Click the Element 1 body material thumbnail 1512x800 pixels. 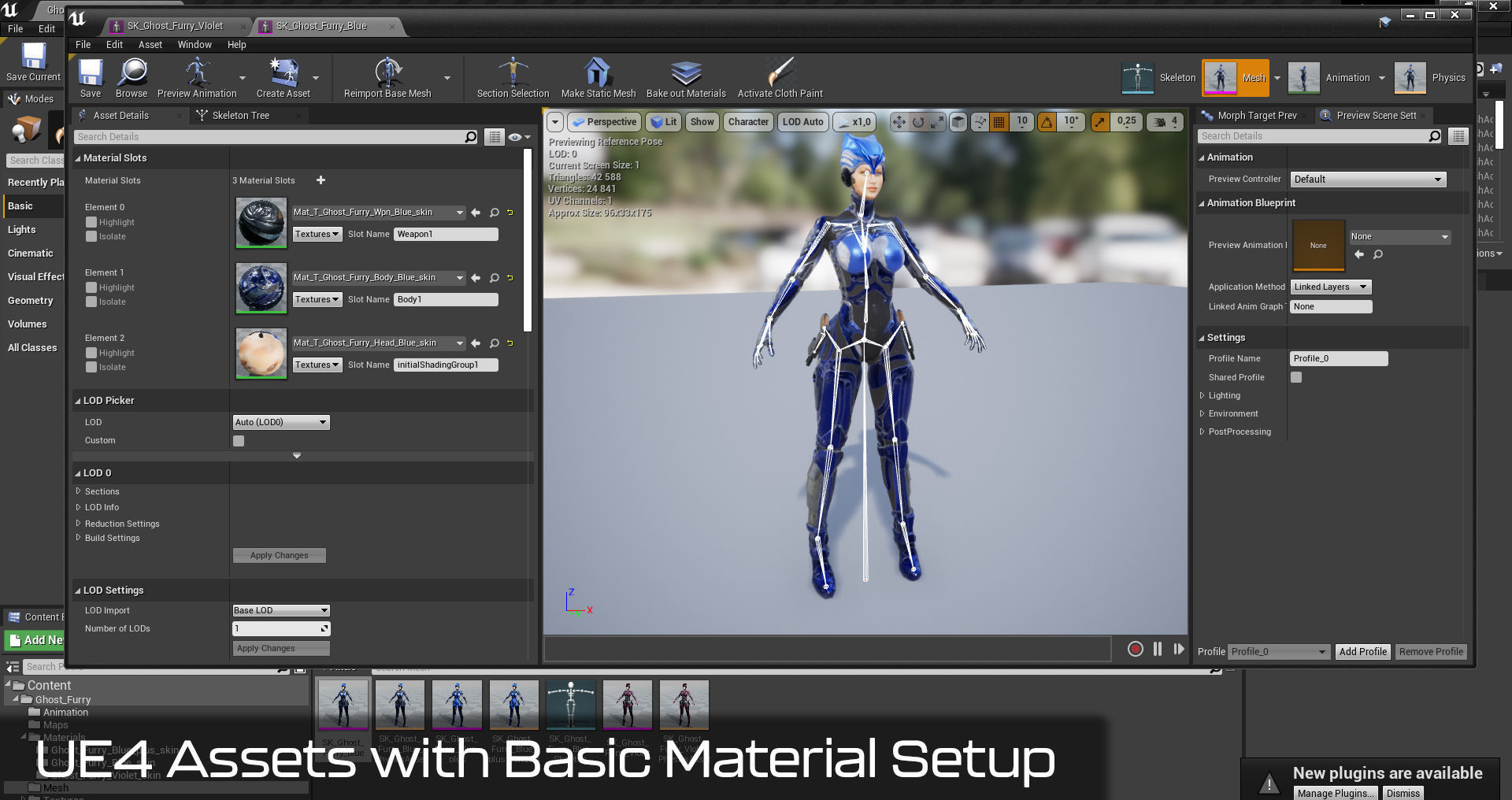click(x=261, y=288)
